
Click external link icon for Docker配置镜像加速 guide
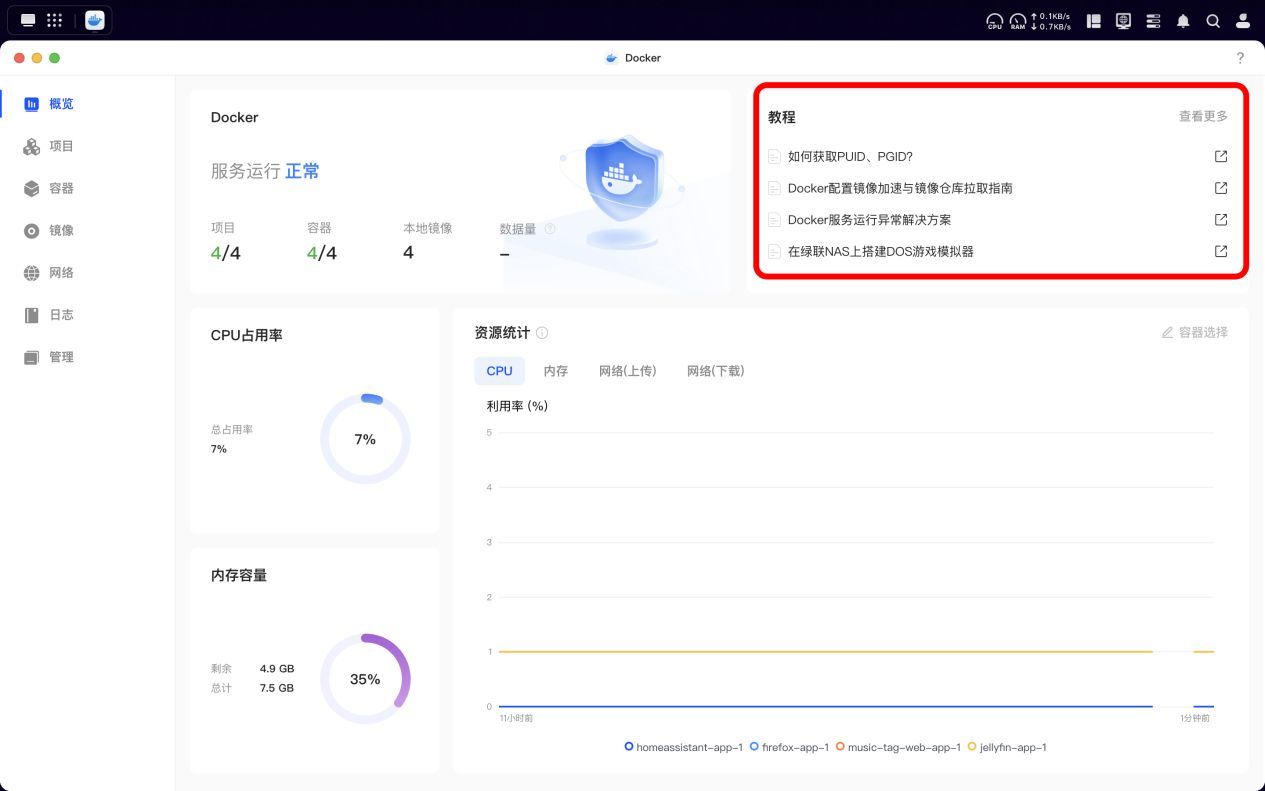click(x=1221, y=188)
